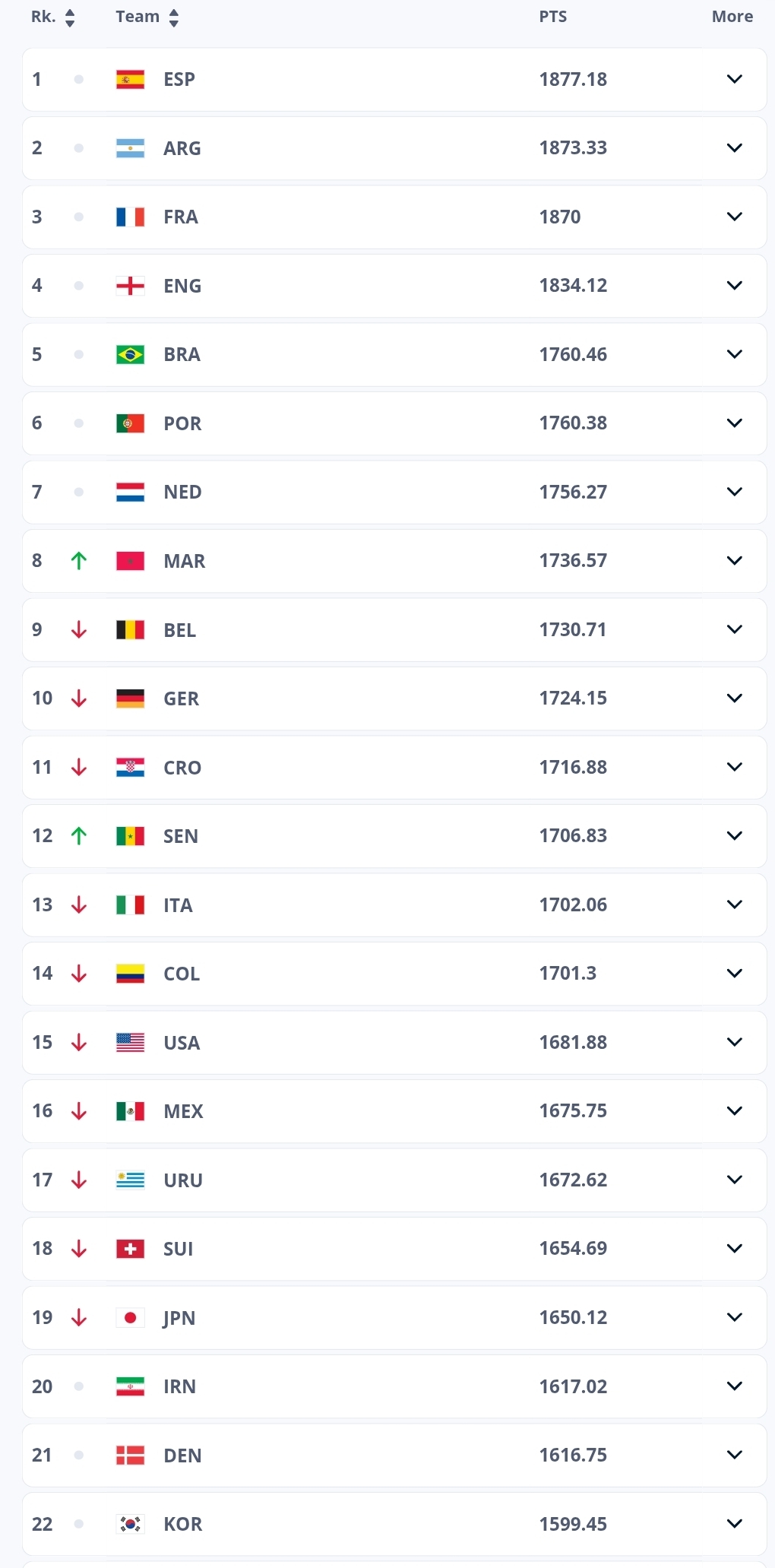Screen dimensions: 775x1568
Task: Click the Morocco flag icon
Action: tap(130, 561)
